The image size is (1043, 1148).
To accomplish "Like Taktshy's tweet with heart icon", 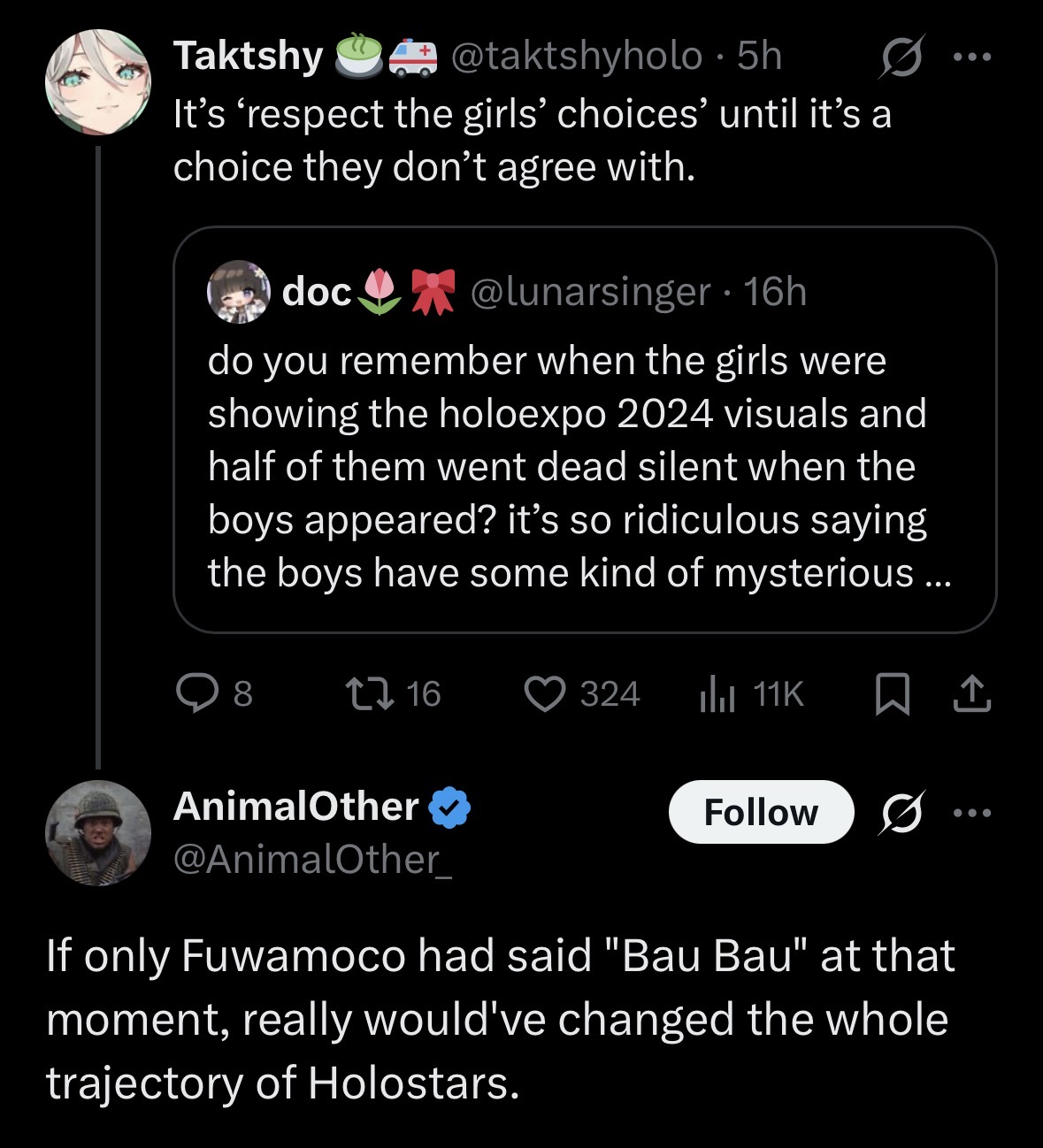I will coord(544,693).
